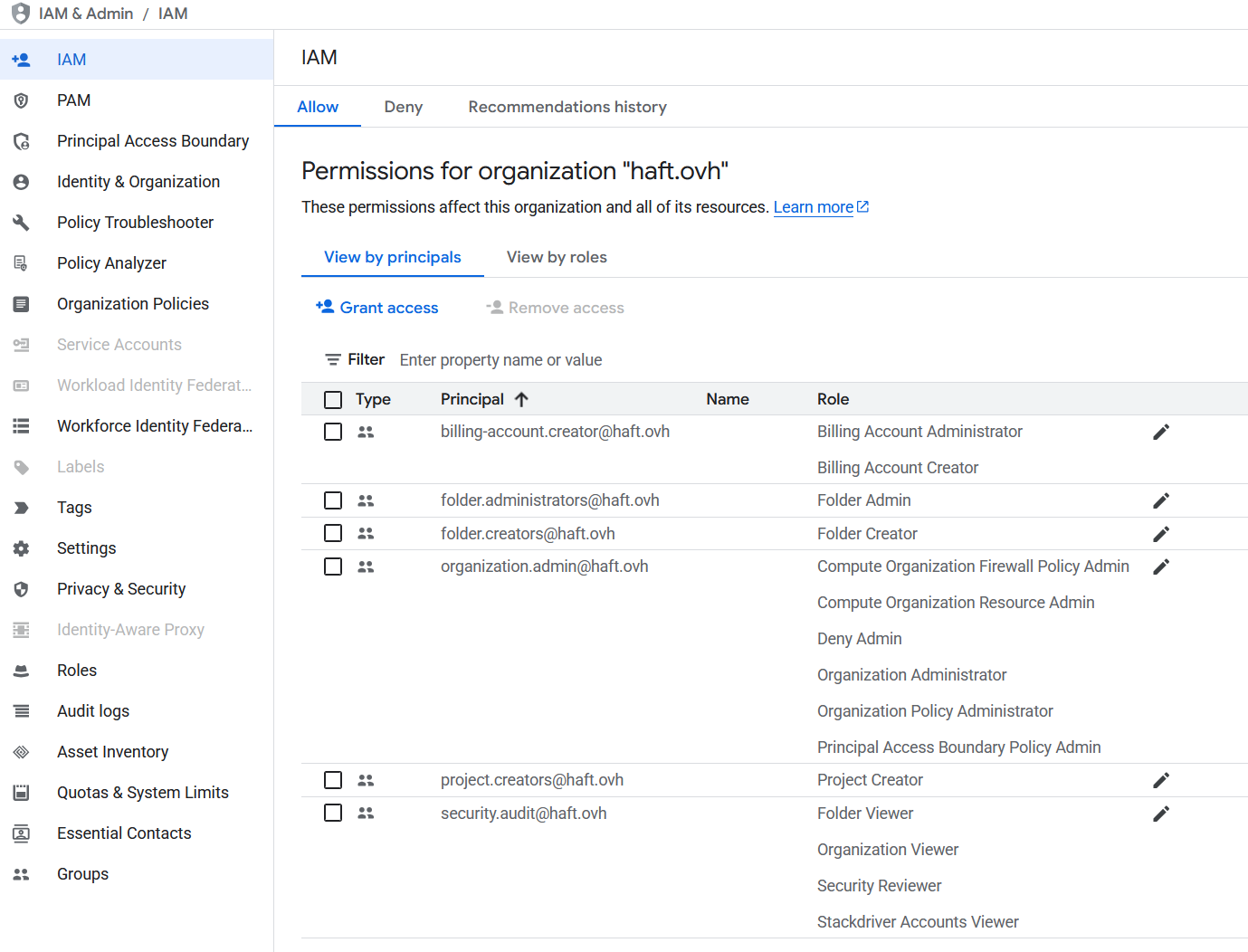Screen dimensions: 1248x952
Task: Open Audit logs in the sidebar
Action: 93,711
